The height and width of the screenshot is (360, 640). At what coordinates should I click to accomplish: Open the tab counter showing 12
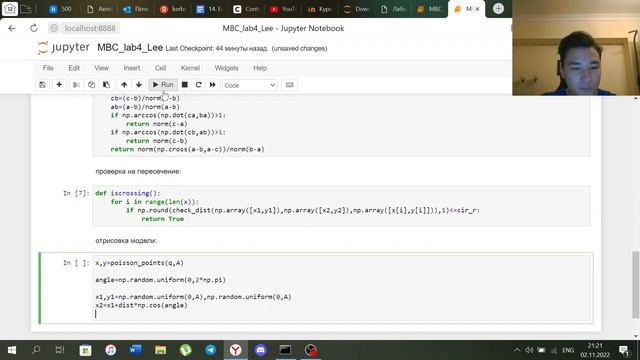tap(10, 9)
